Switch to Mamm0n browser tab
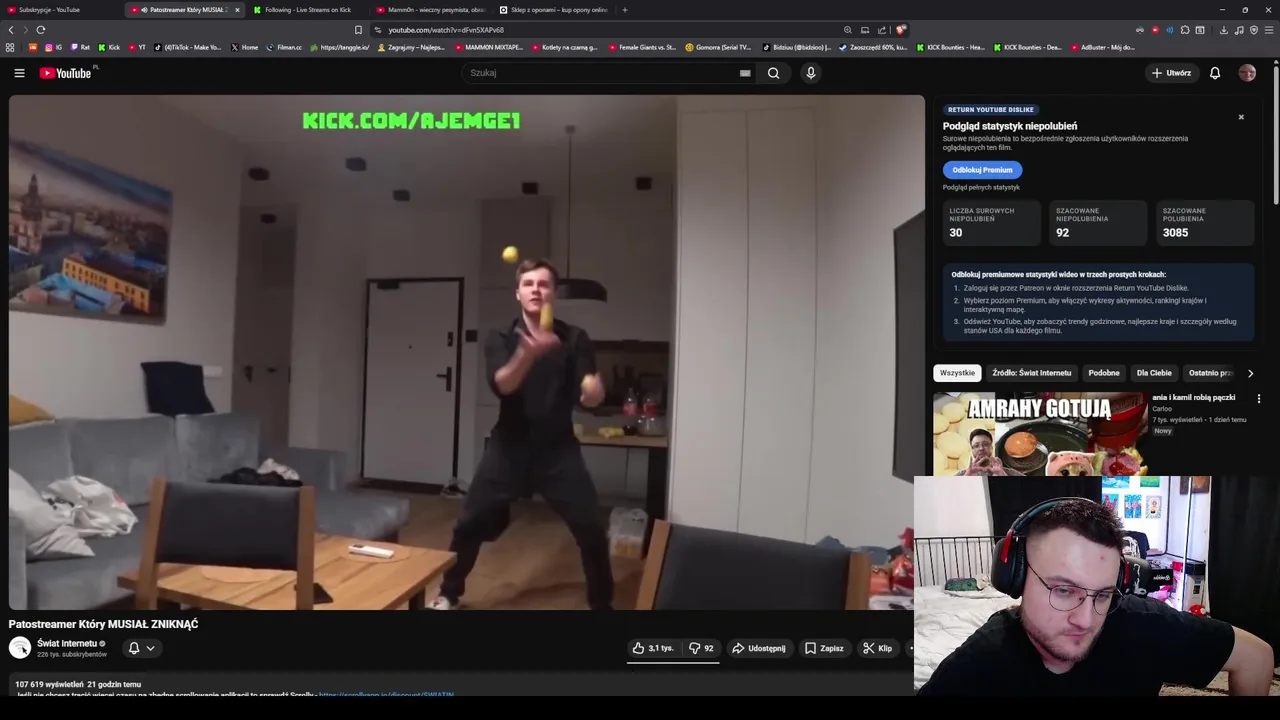Image resolution: width=1280 pixels, height=720 pixels. [430, 10]
